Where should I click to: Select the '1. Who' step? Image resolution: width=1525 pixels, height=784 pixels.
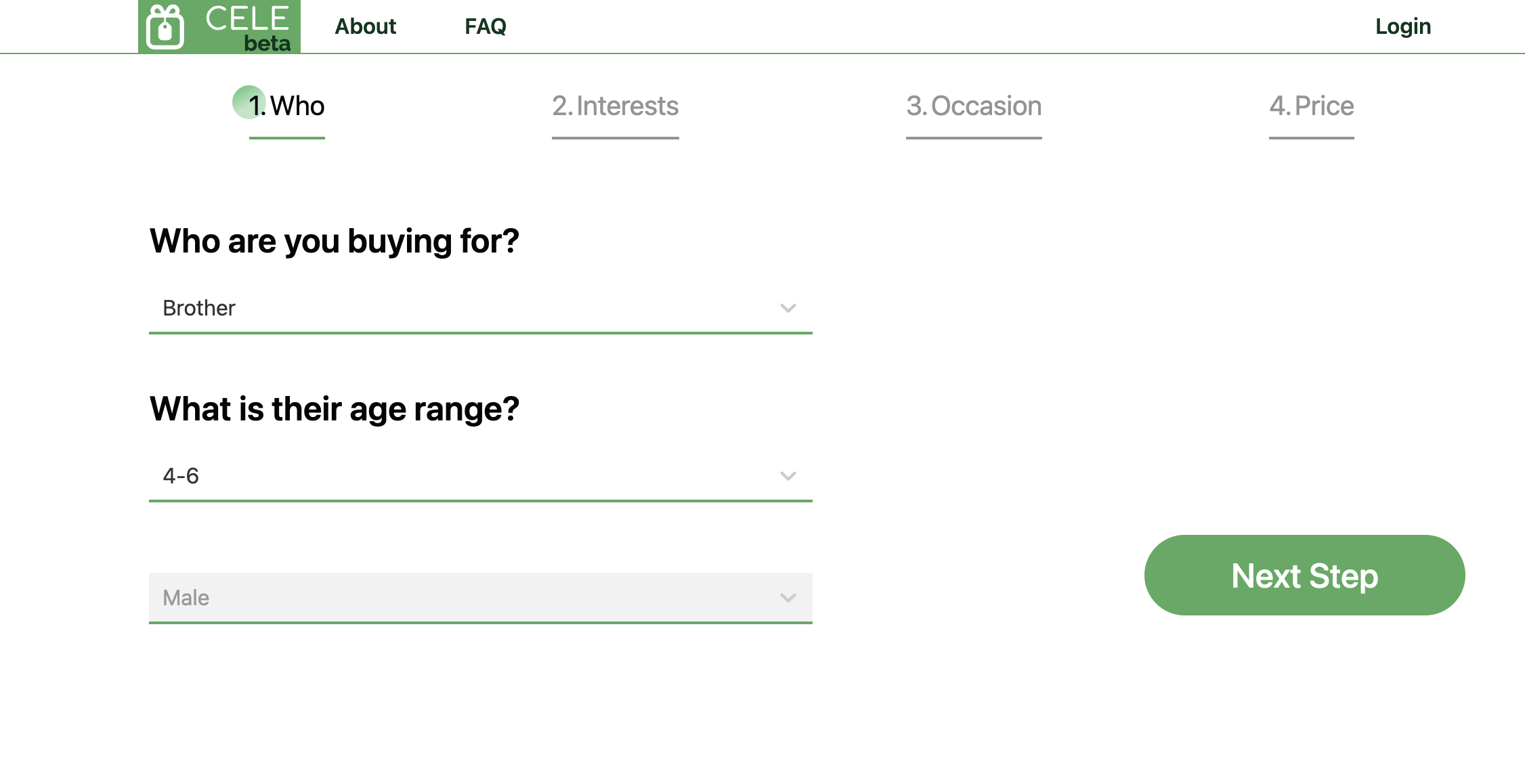pyautogui.click(x=286, y=106)
